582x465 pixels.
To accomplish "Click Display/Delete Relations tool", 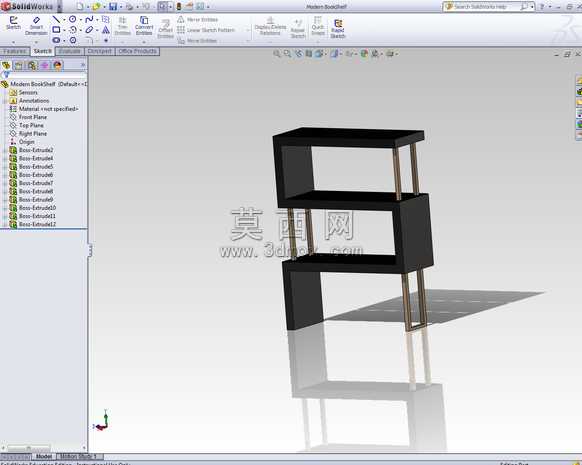I will (270, 26).
